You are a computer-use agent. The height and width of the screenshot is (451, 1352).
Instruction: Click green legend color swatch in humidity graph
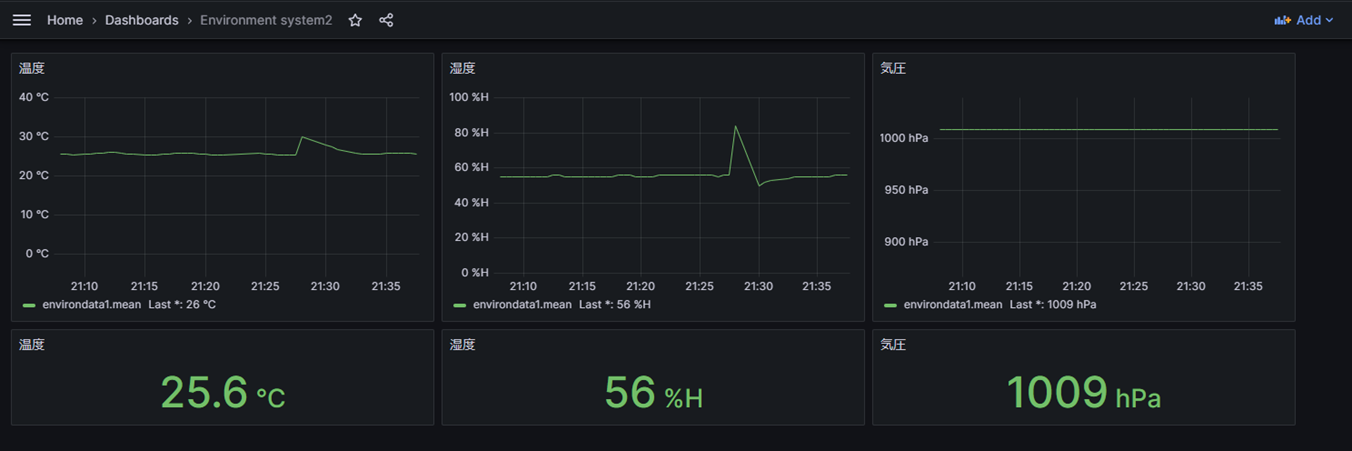[460, 305]
